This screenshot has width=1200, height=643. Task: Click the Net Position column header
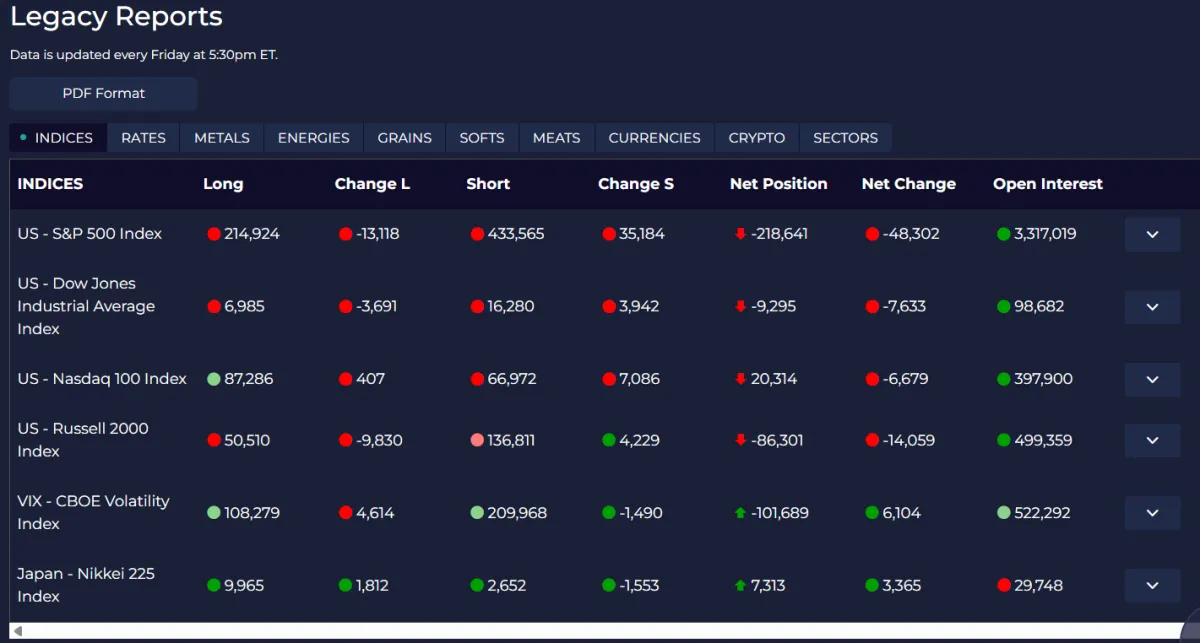tap(779, 184)
